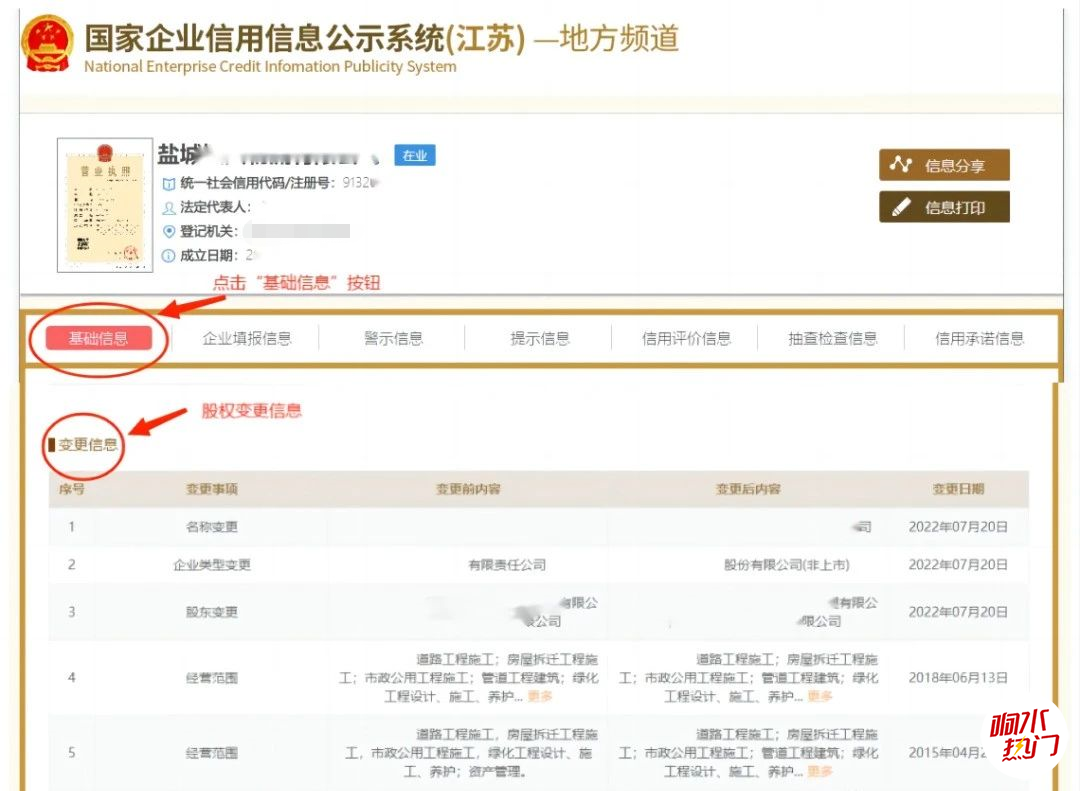Click the 变更后内容 column header

pyautogui.click(x=748, y=489)
